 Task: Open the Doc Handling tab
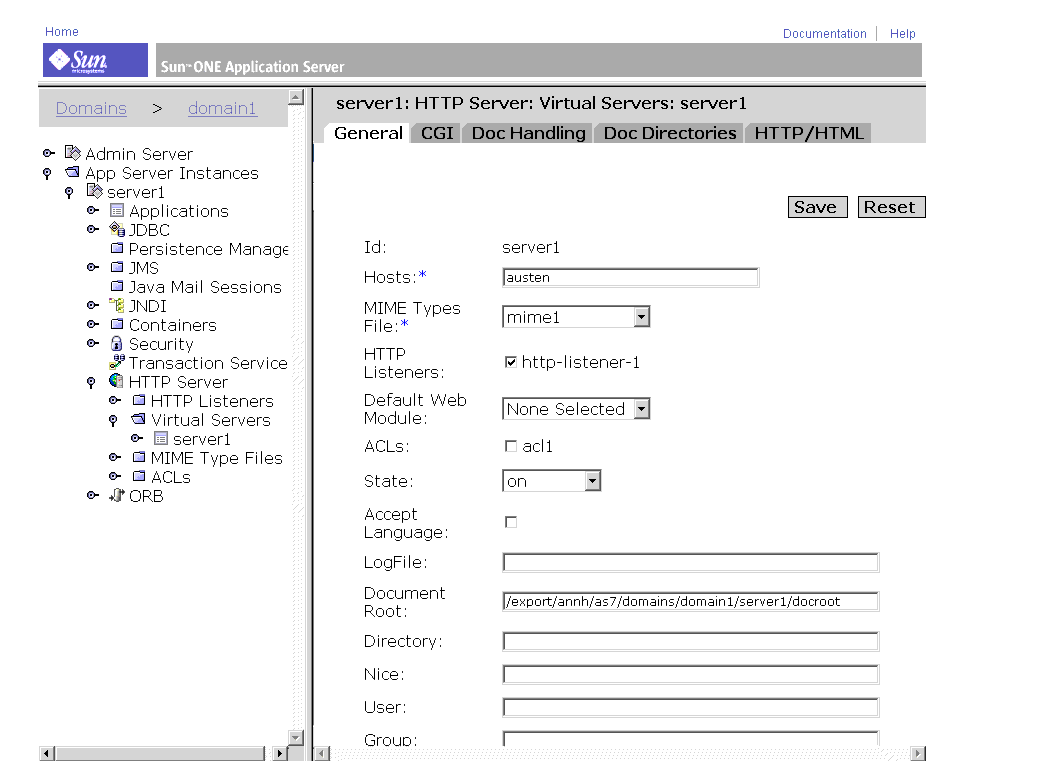point(528,133)
